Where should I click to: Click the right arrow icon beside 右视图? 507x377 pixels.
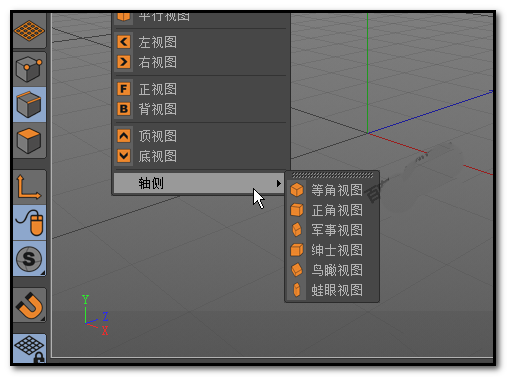point(124,62)
